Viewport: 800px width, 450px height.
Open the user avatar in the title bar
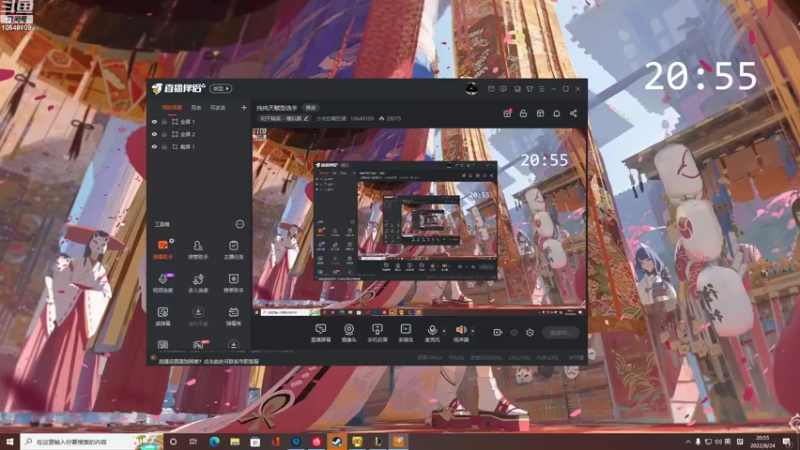click(471, 89)
